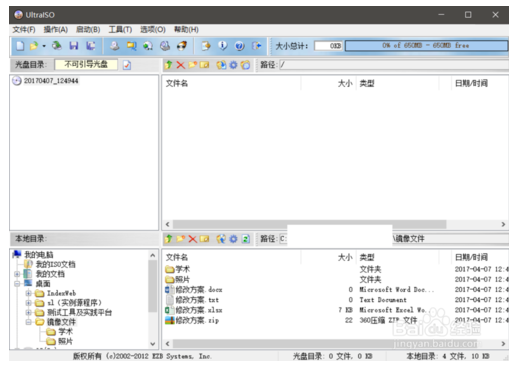
Task: Select 照片 subfolder in local tree
Action: coord(65,341)
